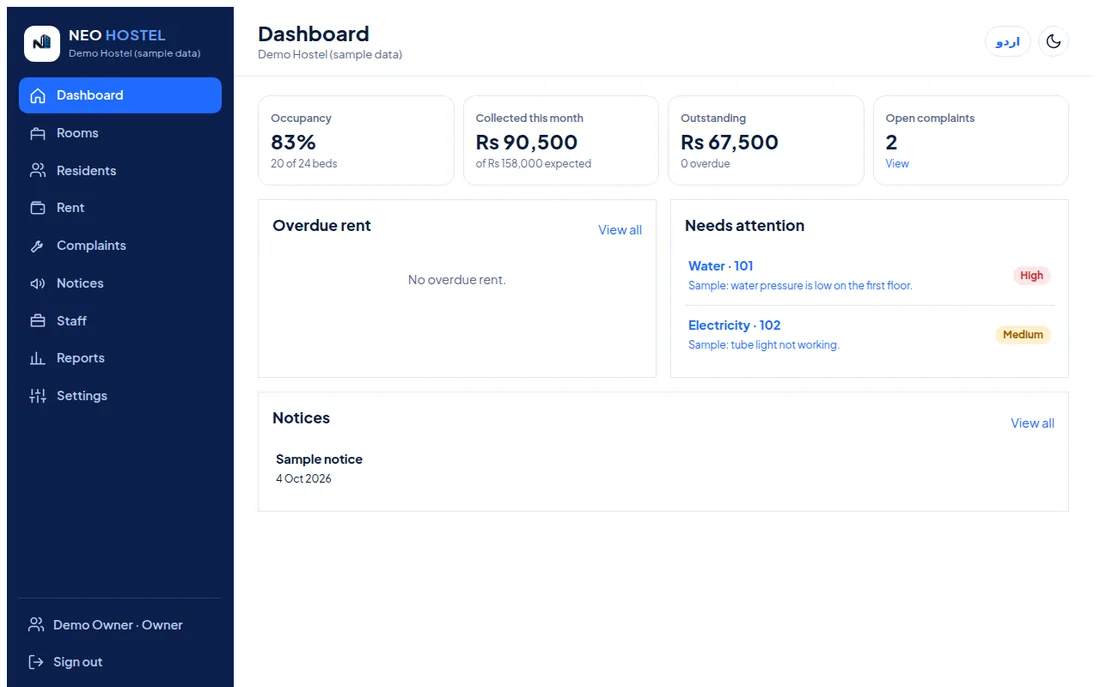This screenshot has width=1100, height=687.
Task: Click the Dashboard page title
Action: point(313,34)
